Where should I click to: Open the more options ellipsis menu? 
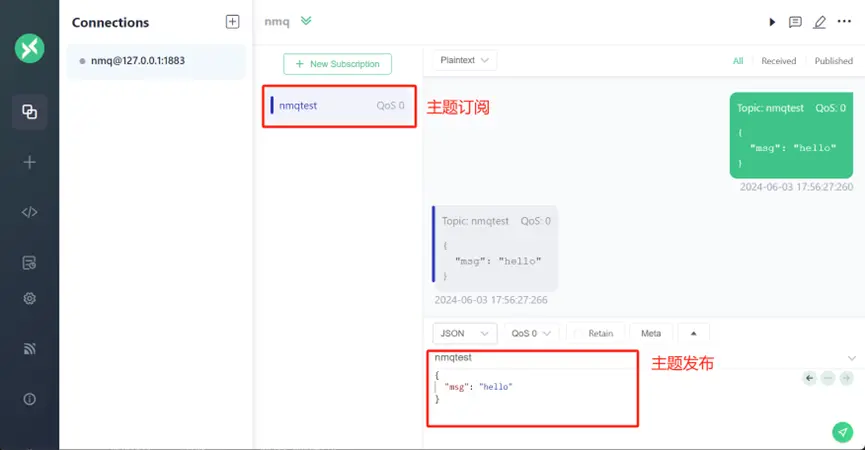coord(844,22)
